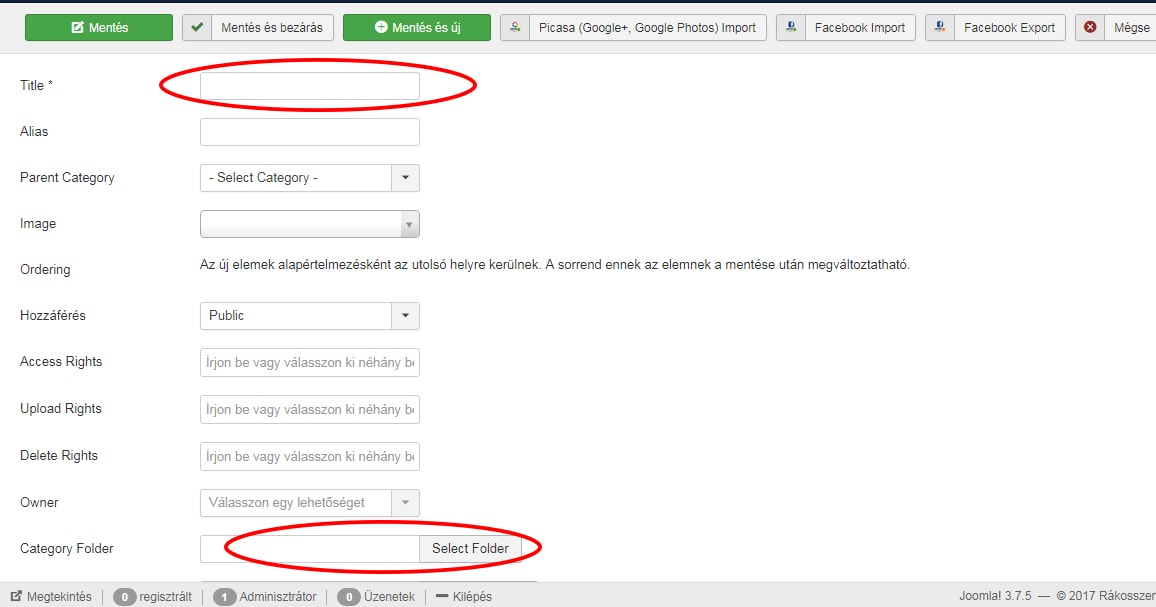Open Picasa (Google+, Google Photos) Import
1156x607 pixels.
click(633, 27)
